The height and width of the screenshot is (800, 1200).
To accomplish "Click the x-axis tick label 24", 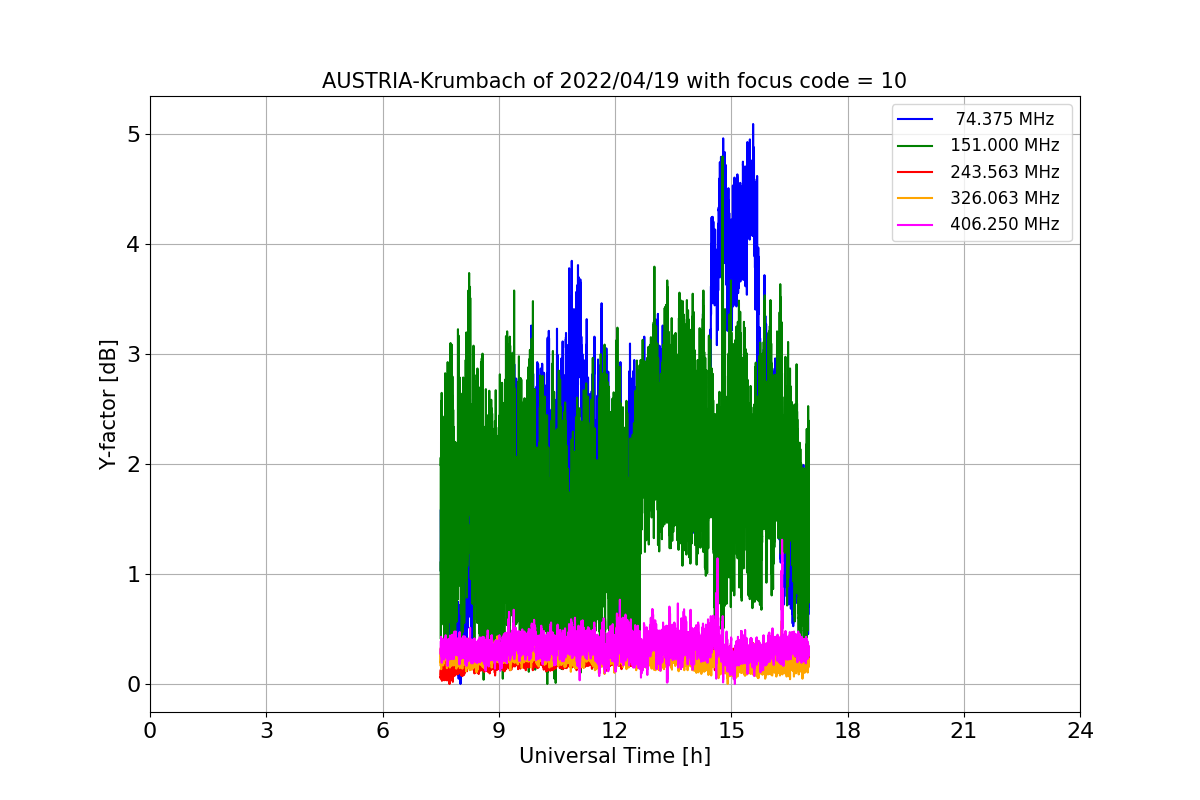I will click(x=1080, y=730).
